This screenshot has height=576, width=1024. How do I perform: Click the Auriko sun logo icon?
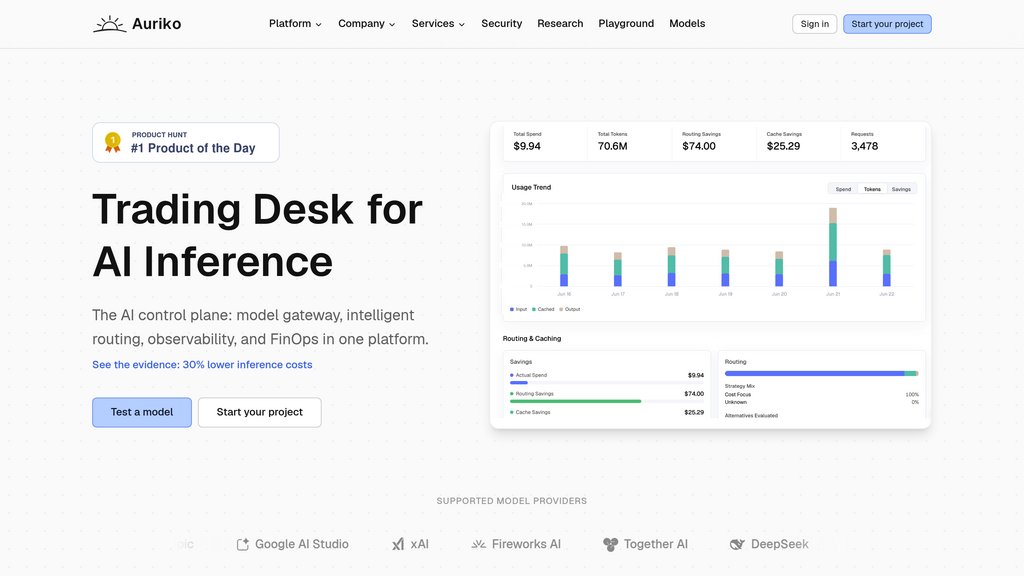(x=110, y=24)
